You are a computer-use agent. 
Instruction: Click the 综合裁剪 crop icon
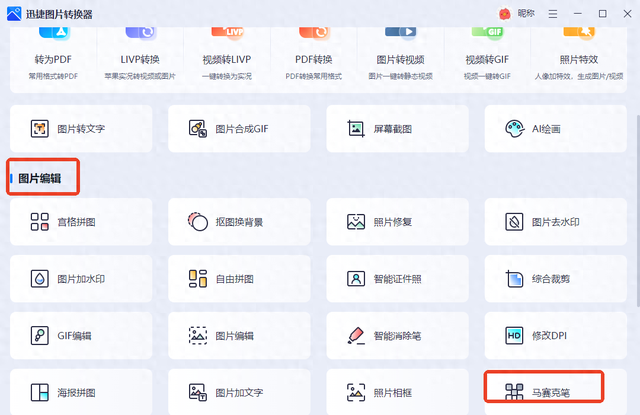point(514,279)
